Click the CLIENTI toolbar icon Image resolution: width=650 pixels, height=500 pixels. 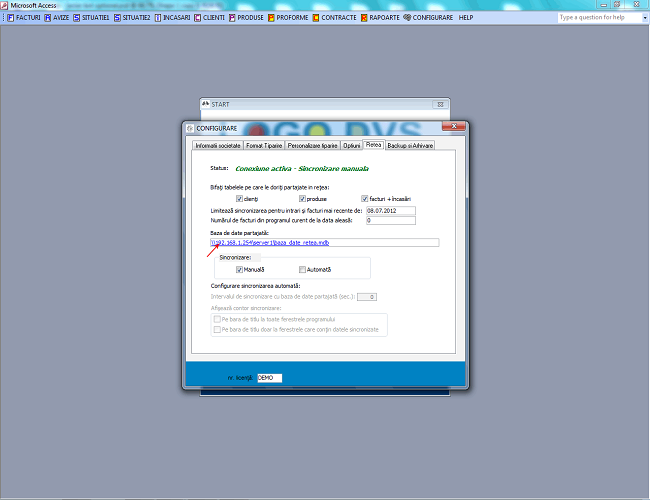coord(198,17)
